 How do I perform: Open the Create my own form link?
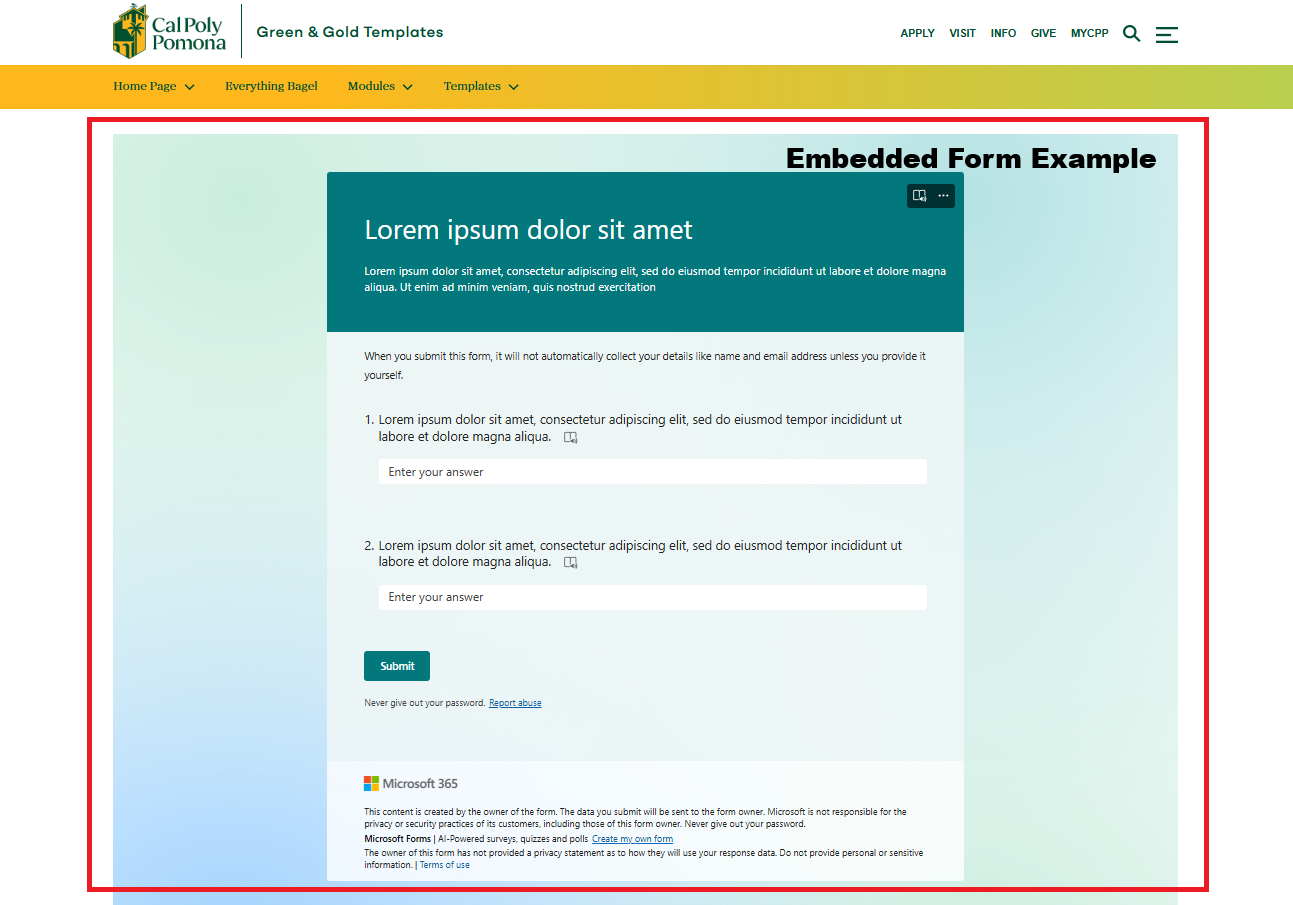[x=632, y=839]
